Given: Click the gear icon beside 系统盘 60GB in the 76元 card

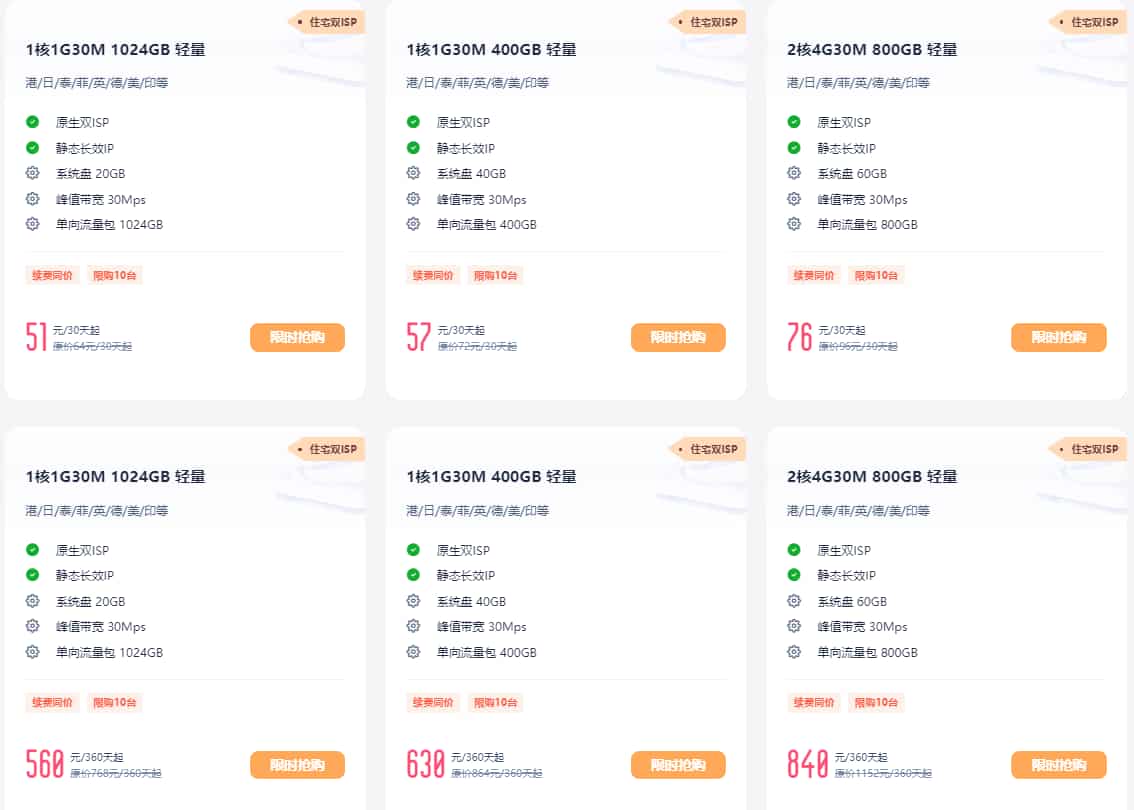Looking at the screenshot, I should [x=793, y=173].
